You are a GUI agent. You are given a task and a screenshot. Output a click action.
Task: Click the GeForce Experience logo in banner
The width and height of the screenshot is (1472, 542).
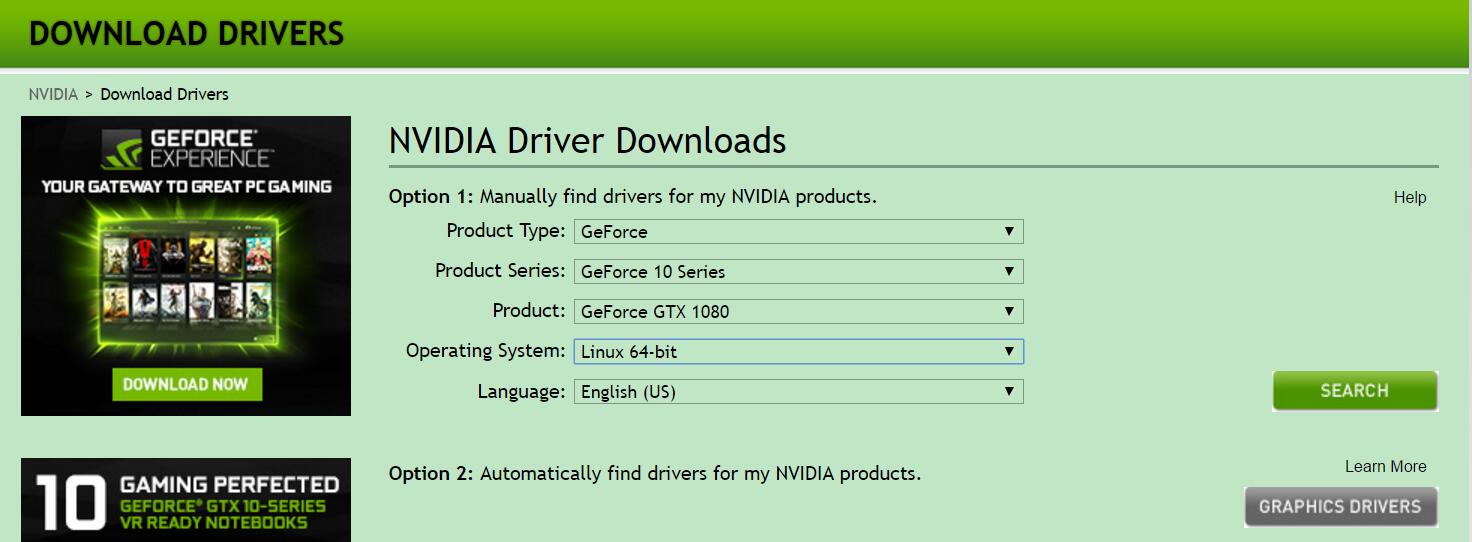pos(186,147)
